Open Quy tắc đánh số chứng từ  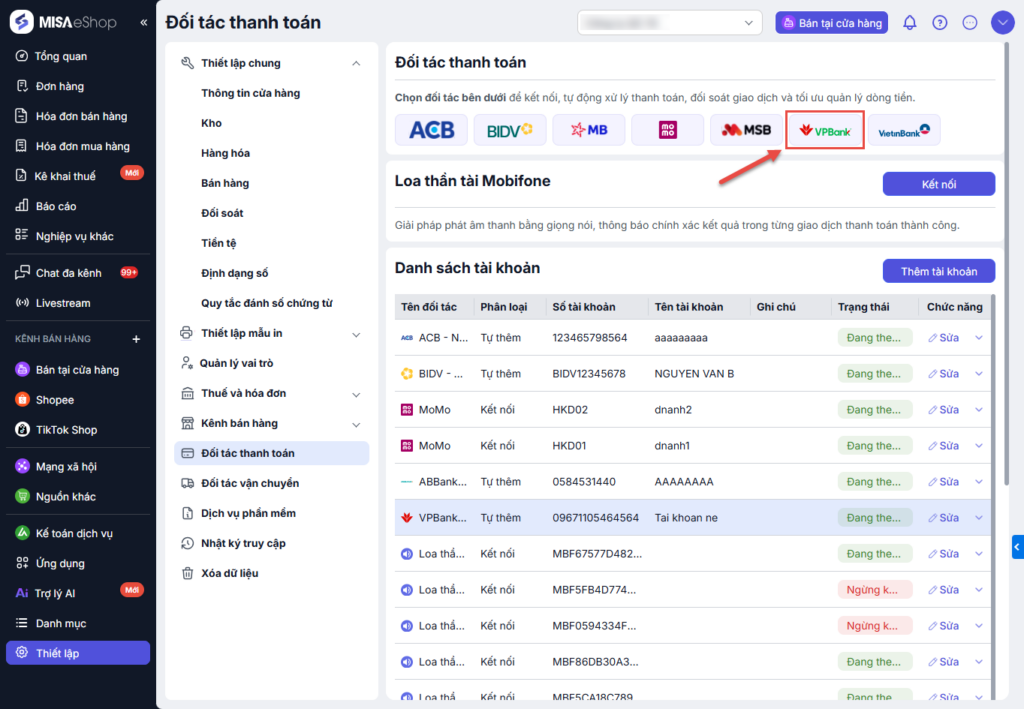coord(266,303)
